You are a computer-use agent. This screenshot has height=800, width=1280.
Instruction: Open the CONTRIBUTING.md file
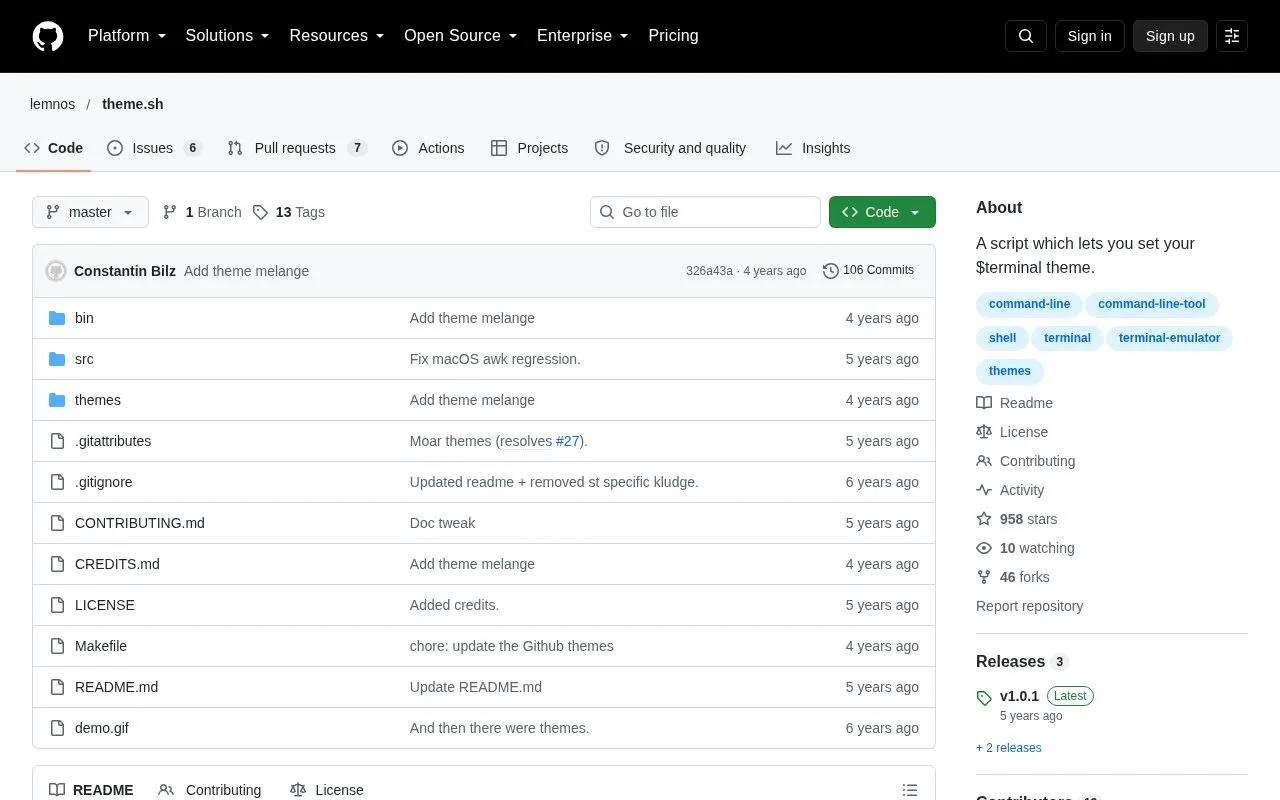click(x=140, y=523)
